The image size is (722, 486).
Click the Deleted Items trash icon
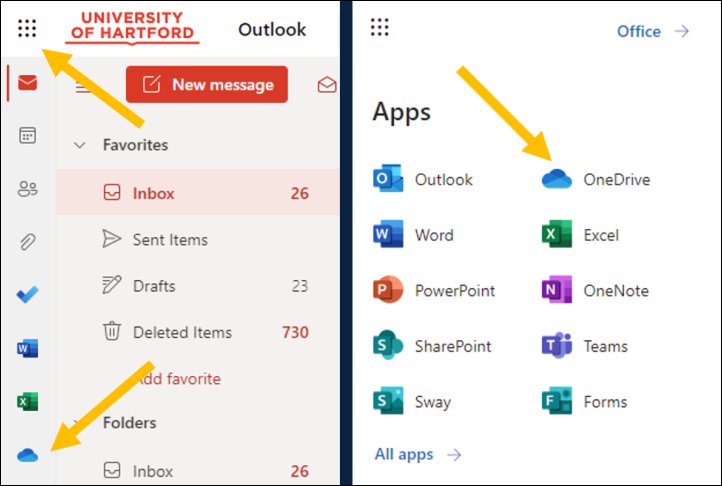[112, 331]
